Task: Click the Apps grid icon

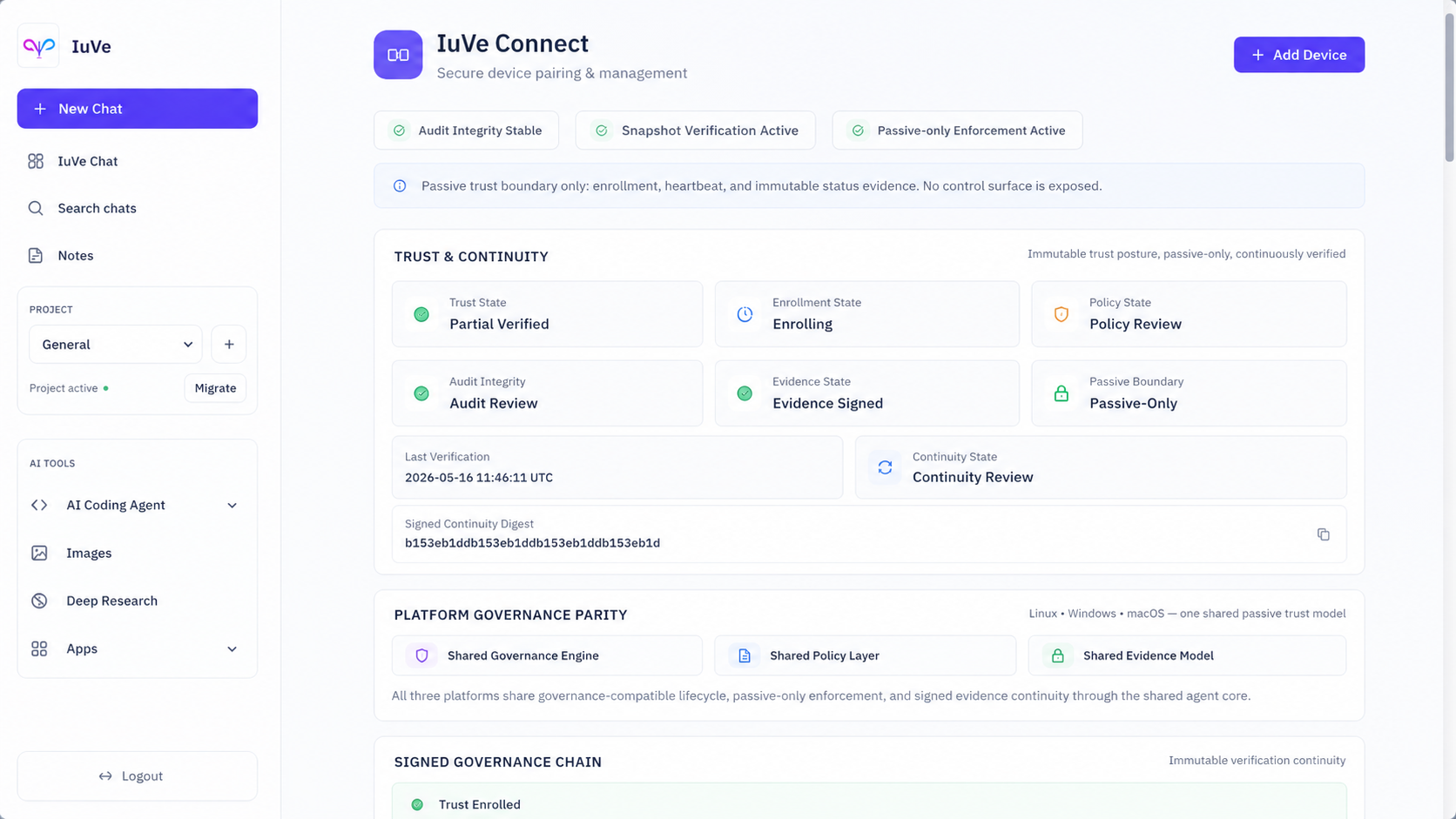Action: pos(39,648)
